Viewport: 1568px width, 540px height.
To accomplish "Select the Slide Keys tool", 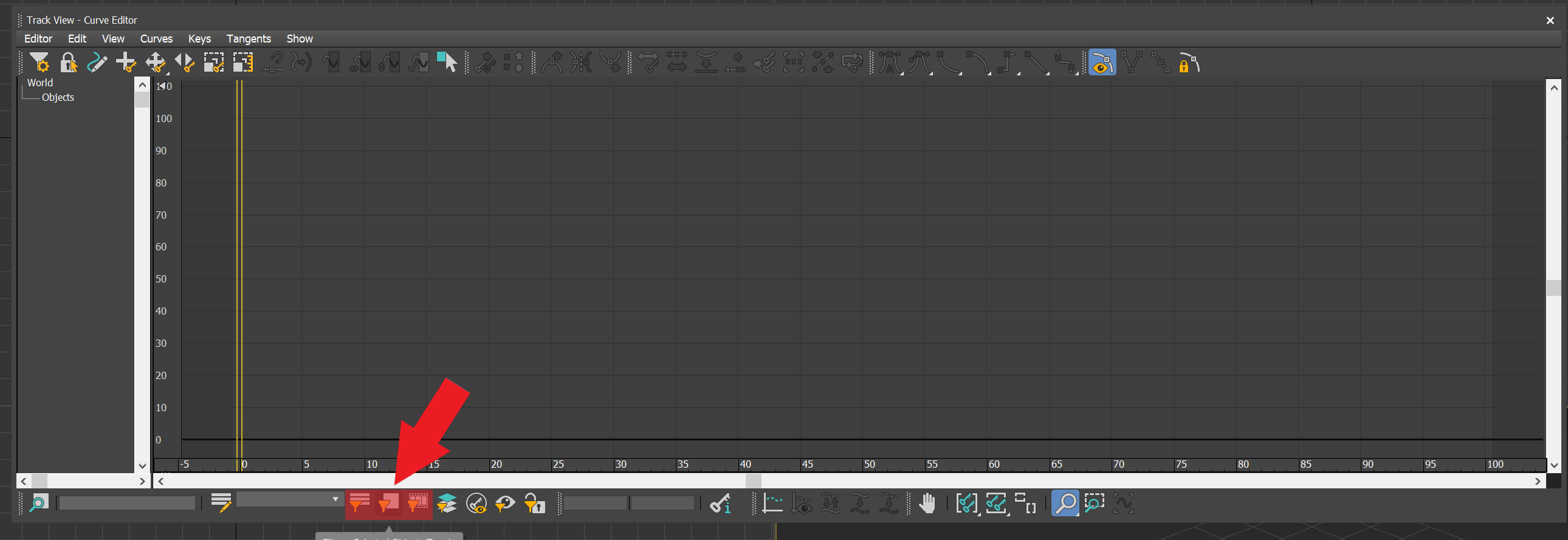I will point(184,63).
